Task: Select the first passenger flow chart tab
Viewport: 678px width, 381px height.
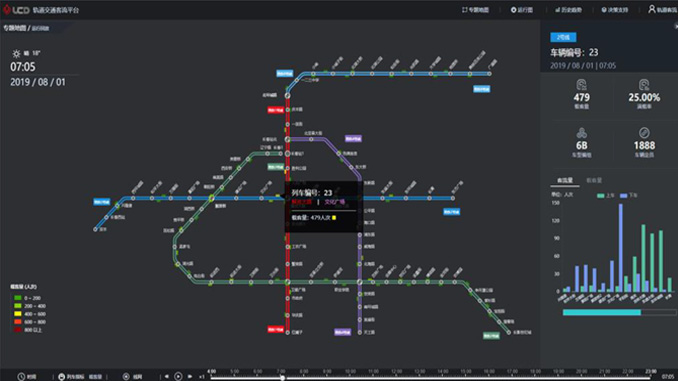Action: tap(565, 180)
